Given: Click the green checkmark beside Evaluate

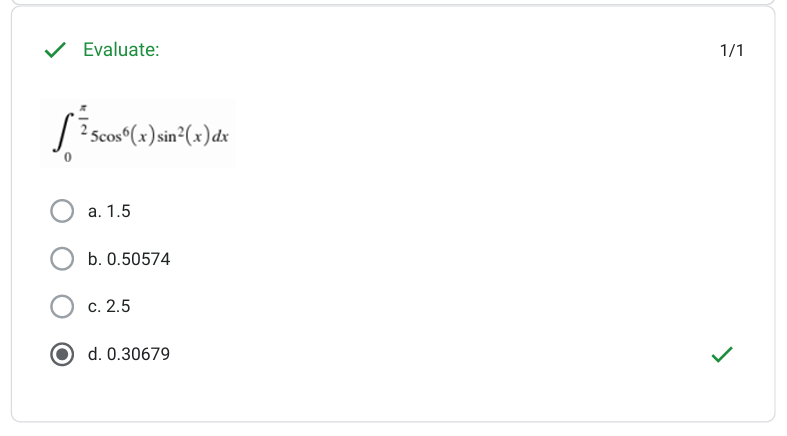Looking at the screenshot, I should click(x=56, y=50).
